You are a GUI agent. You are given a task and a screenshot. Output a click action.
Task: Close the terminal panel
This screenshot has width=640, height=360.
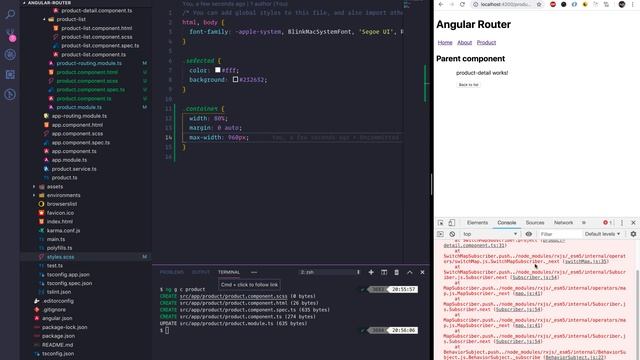[422, 272]
